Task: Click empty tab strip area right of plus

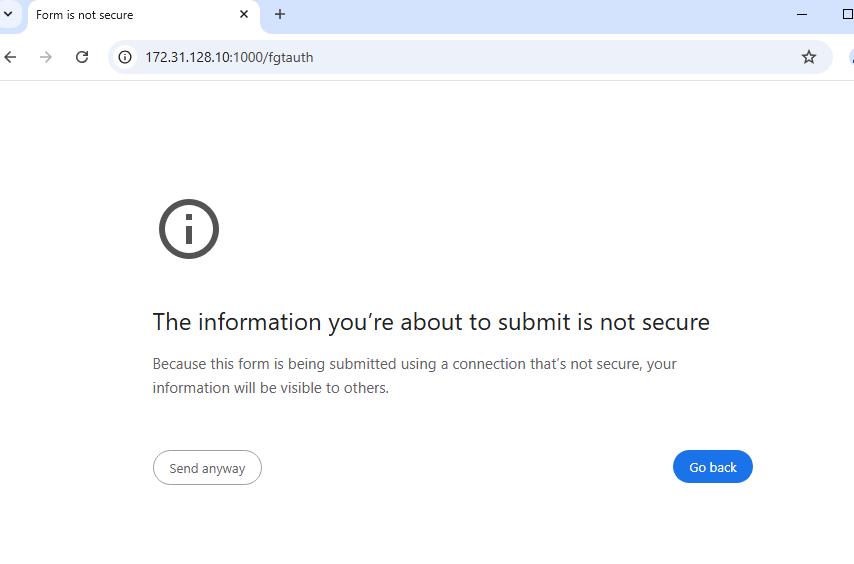Action: coord(540,14)
